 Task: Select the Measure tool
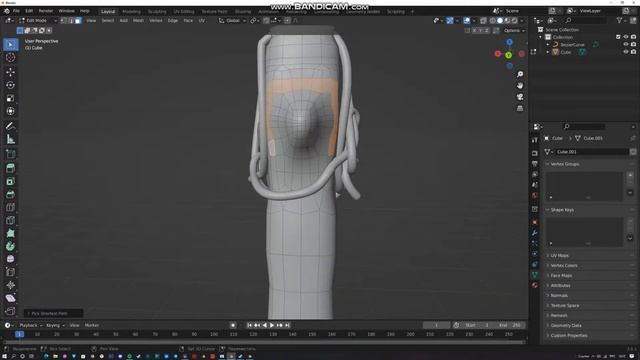(x=11, y=139)
